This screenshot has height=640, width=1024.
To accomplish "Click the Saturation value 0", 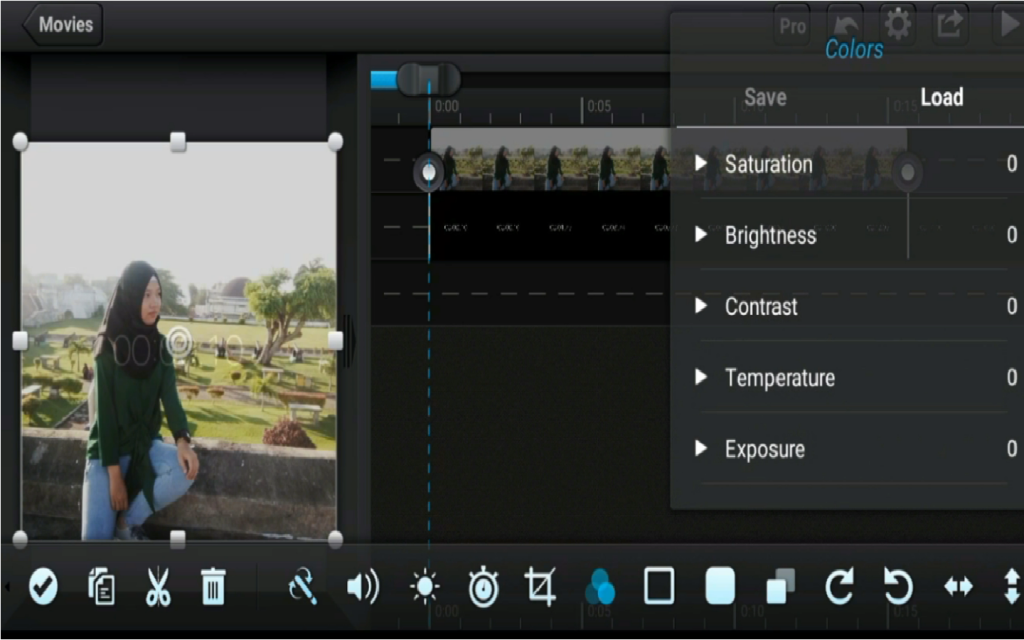I will click(1012, 163).
